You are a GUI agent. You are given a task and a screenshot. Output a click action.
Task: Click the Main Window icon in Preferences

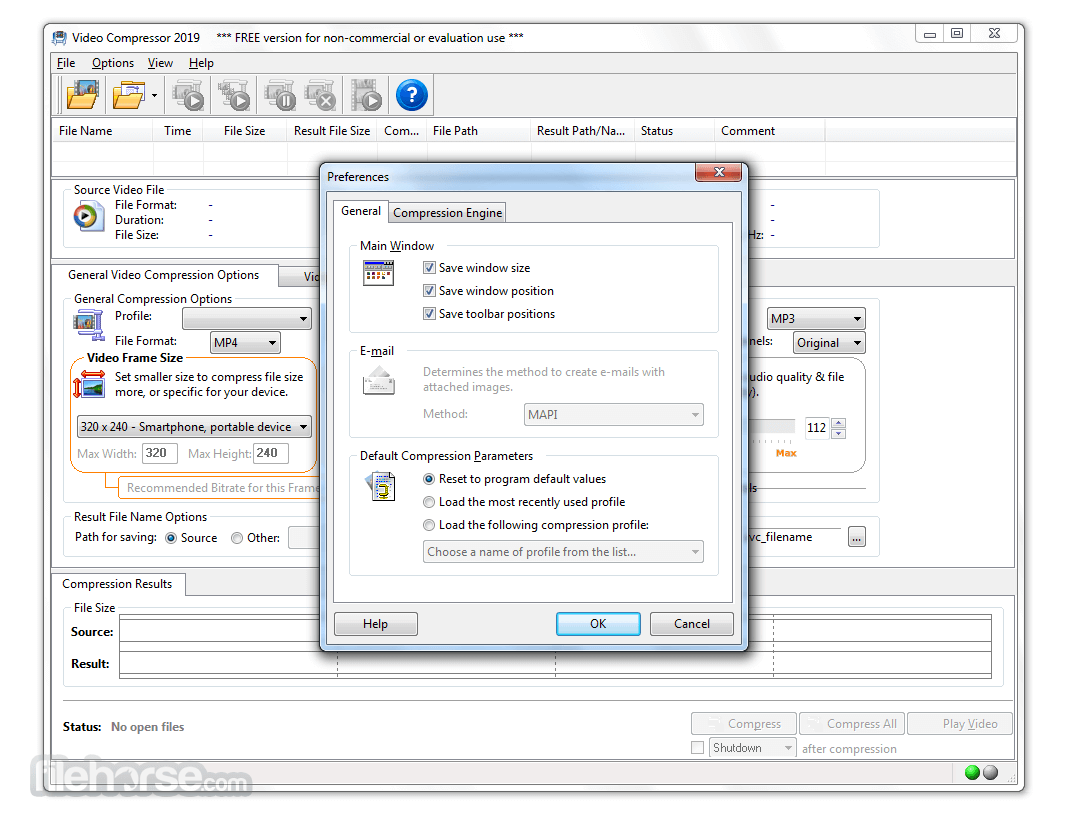click(x=378, y=273)
